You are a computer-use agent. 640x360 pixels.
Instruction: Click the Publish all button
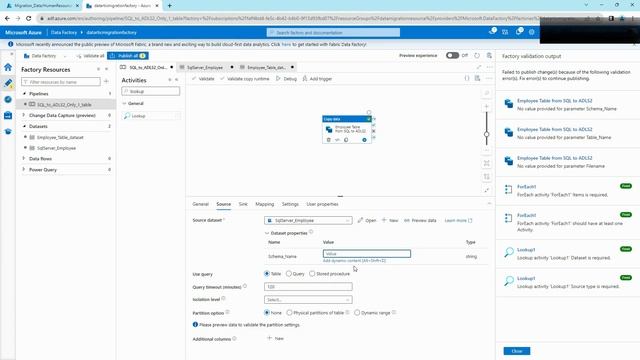pyautogui.click(x=128, y=56)
